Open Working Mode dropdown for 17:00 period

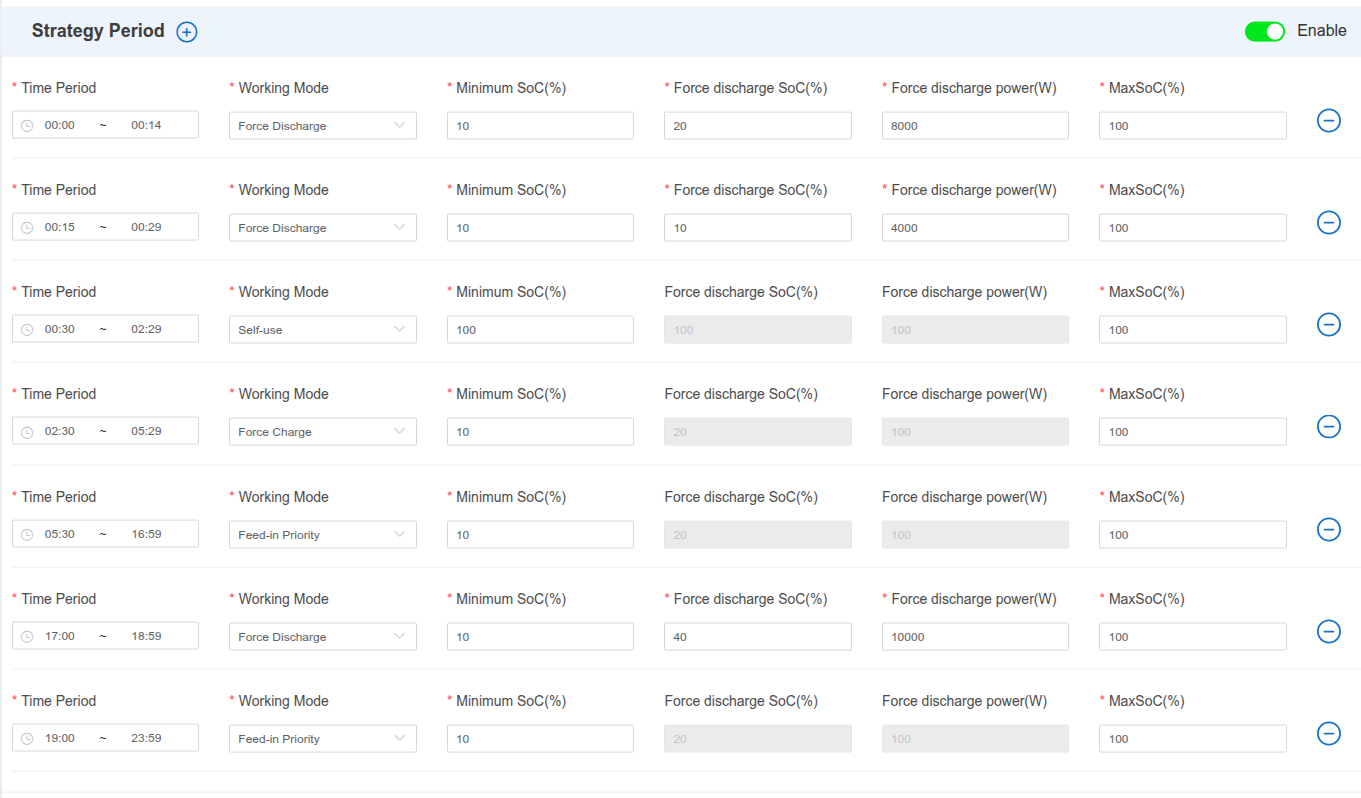pyautogui.click(x=322, y=637)
